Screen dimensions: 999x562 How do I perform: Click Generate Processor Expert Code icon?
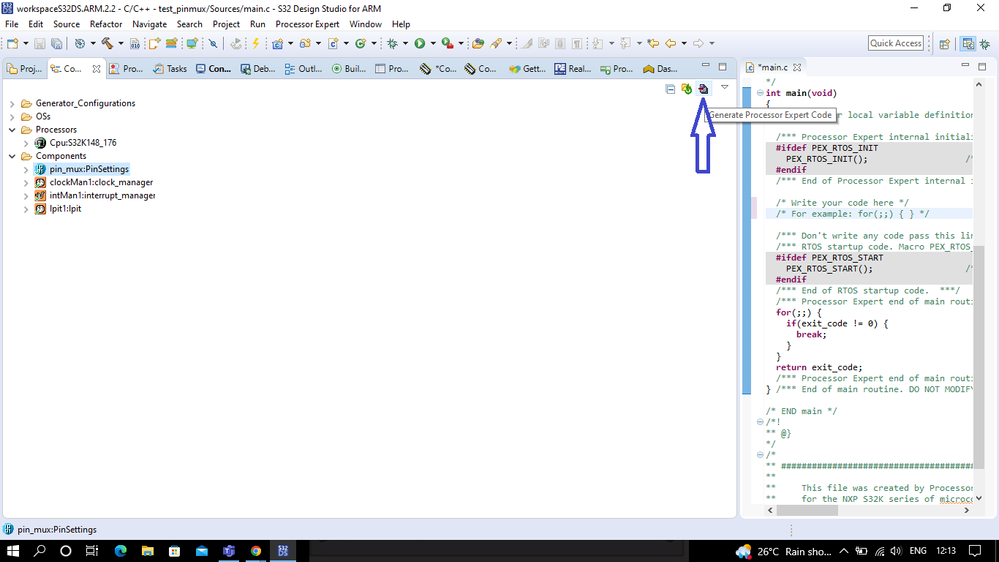[703, 89]
